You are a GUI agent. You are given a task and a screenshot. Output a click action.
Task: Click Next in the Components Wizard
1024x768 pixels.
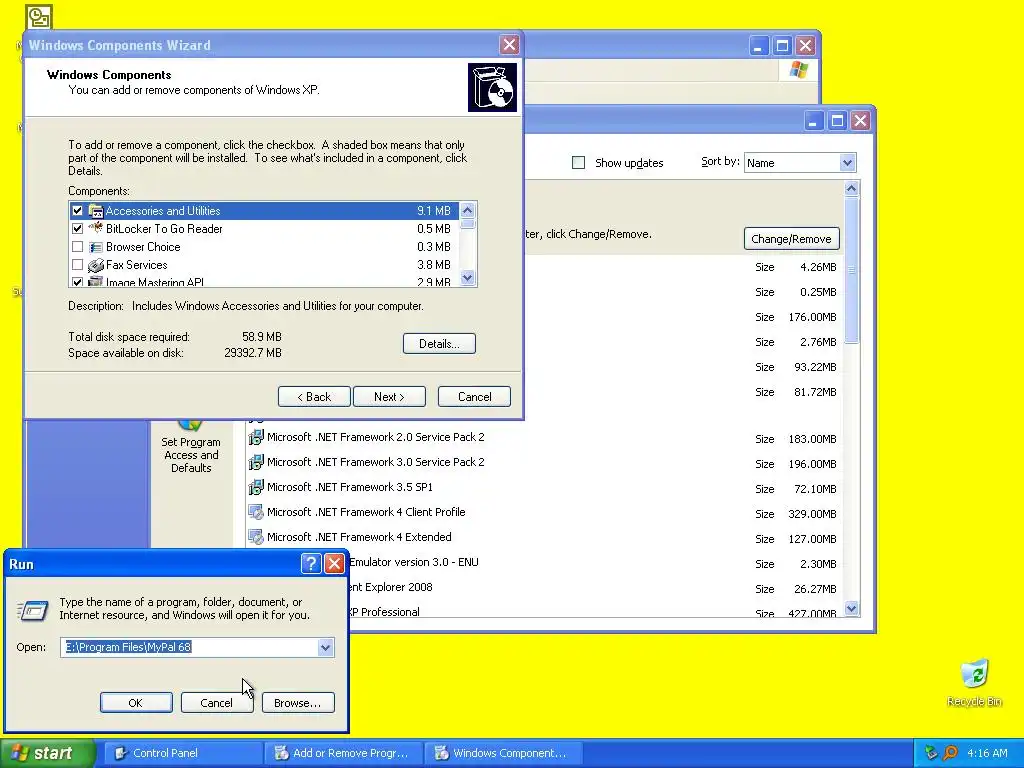pyautogui.click(x=389, y=396)
